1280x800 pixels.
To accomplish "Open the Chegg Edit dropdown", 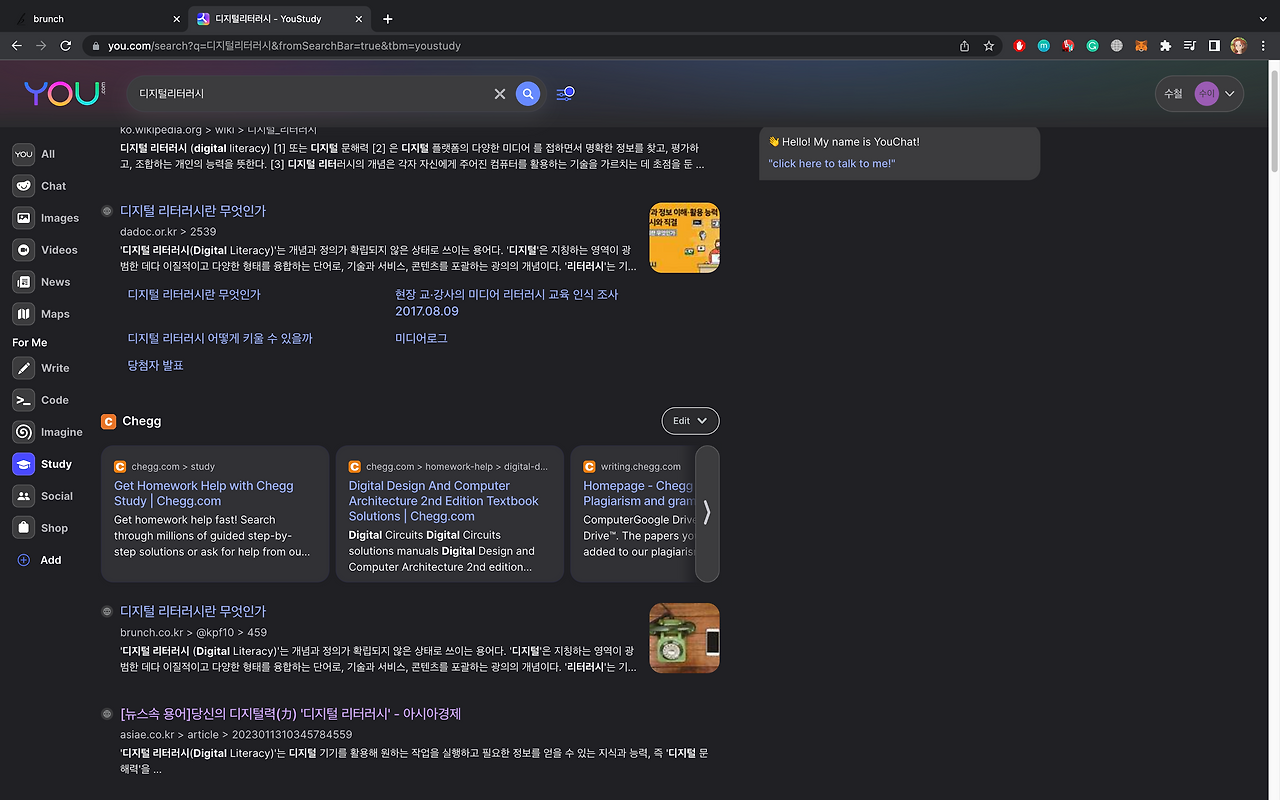I will (690, 421).
